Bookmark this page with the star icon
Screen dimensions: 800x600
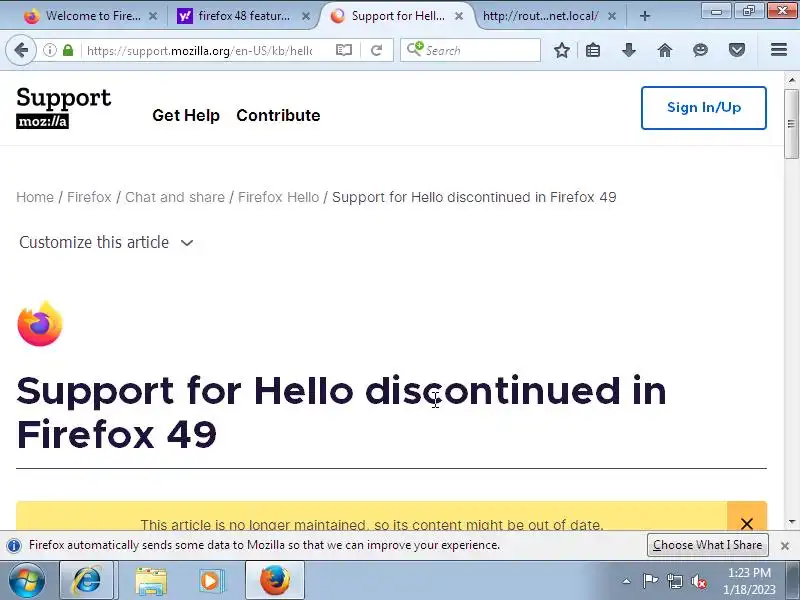click(x=562, y=50)
